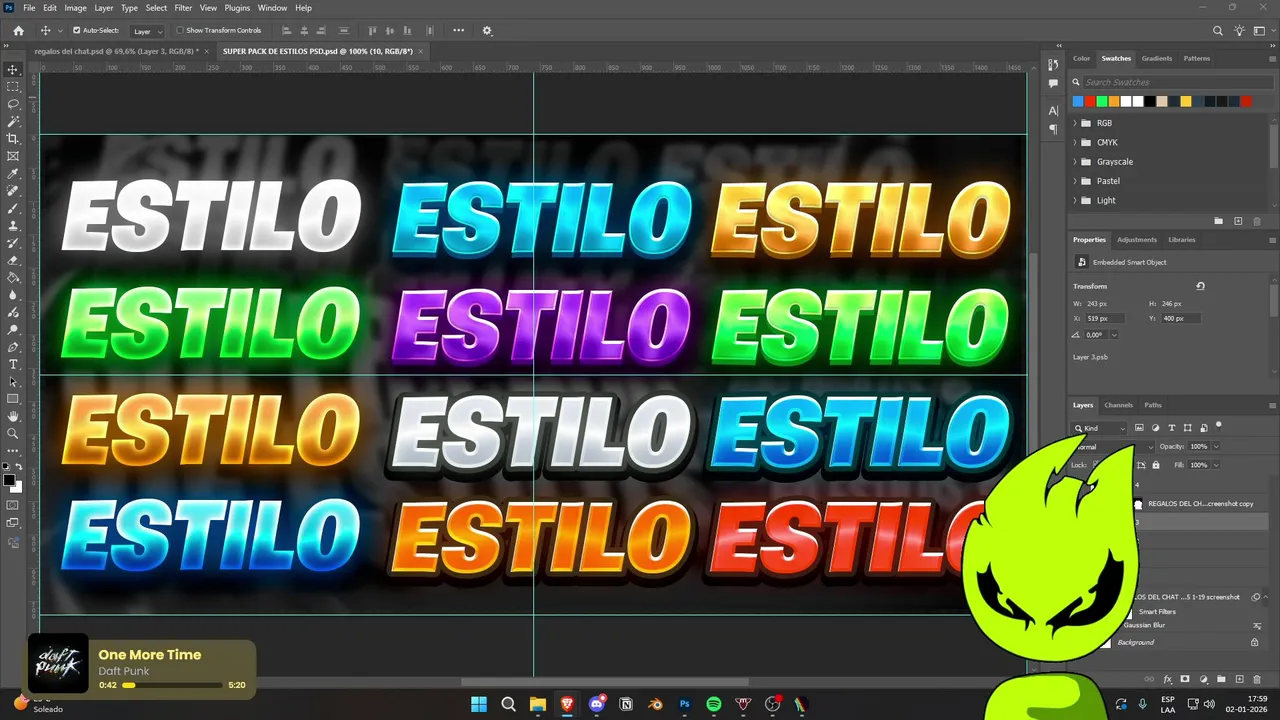Screen dimensions: 1280x720
Task: Expand the Pastel swatch group
Action: click(x=1075, y=181)
